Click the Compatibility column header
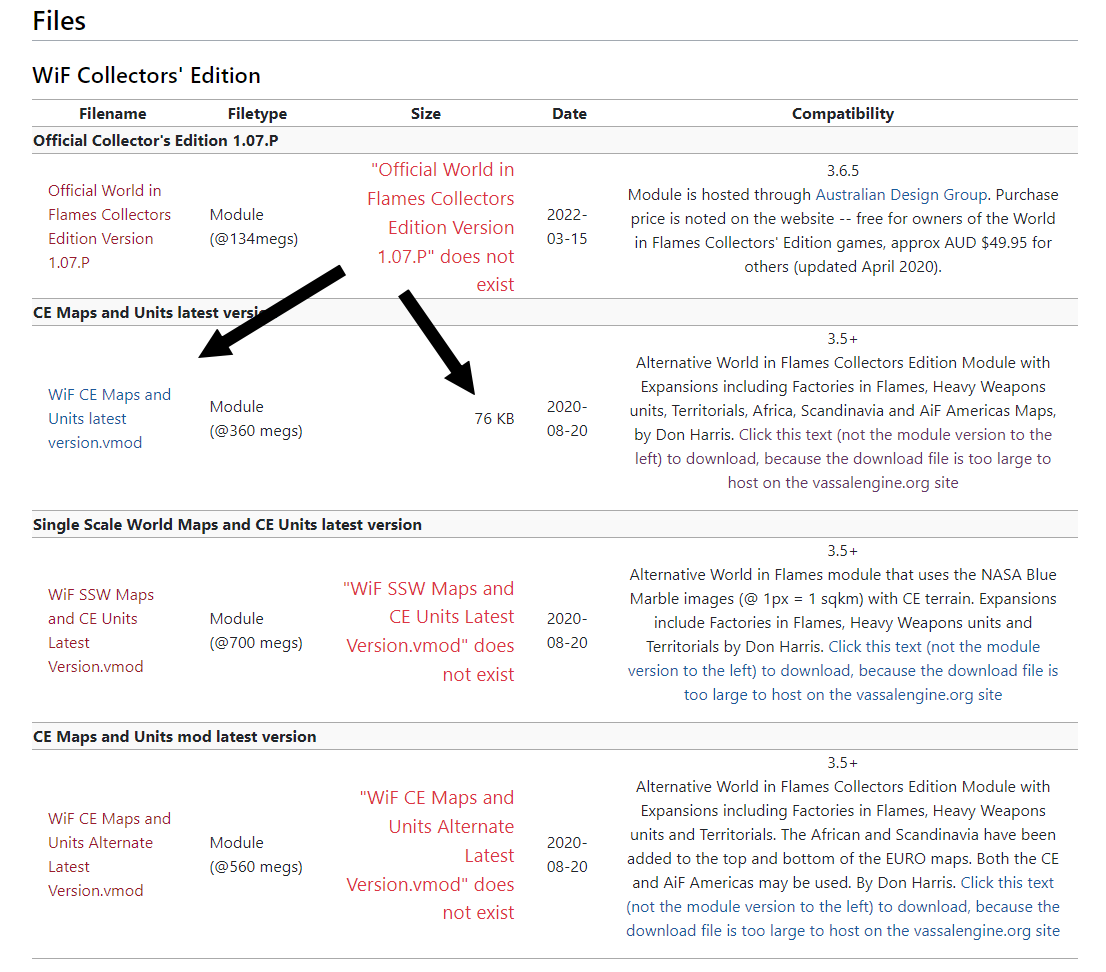1106x972 pixels. [x=843, y=114]
